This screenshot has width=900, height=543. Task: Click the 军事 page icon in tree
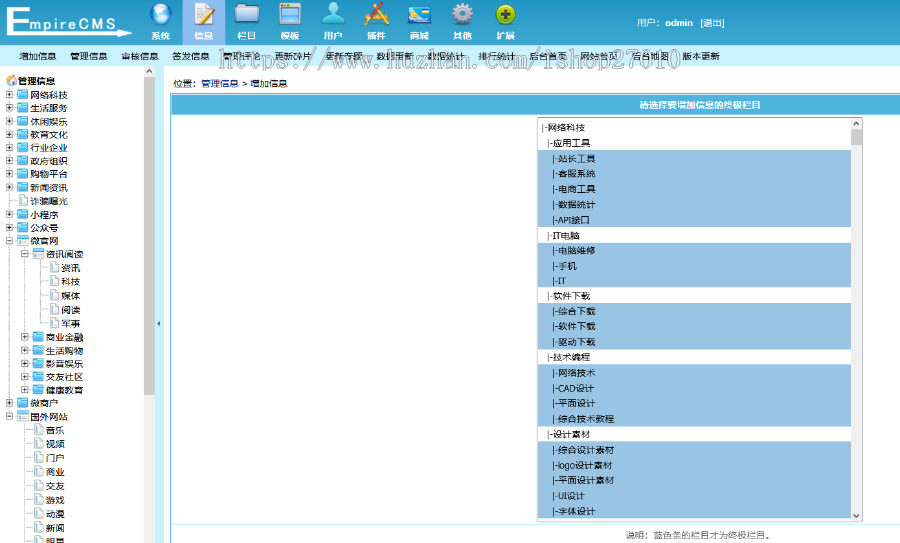[x=55, y=323]
